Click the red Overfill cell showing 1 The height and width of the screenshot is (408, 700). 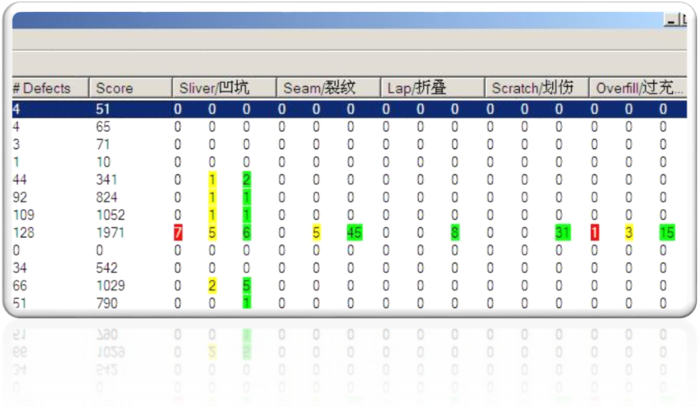[x=594, y=233]
